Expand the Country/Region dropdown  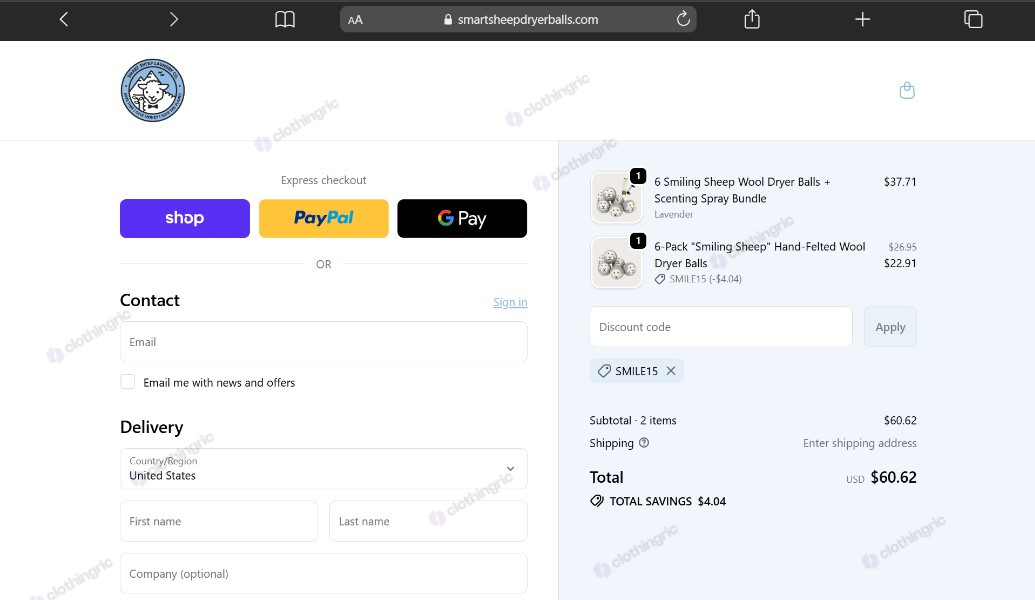pyautogui.click(x=323, y=469)
